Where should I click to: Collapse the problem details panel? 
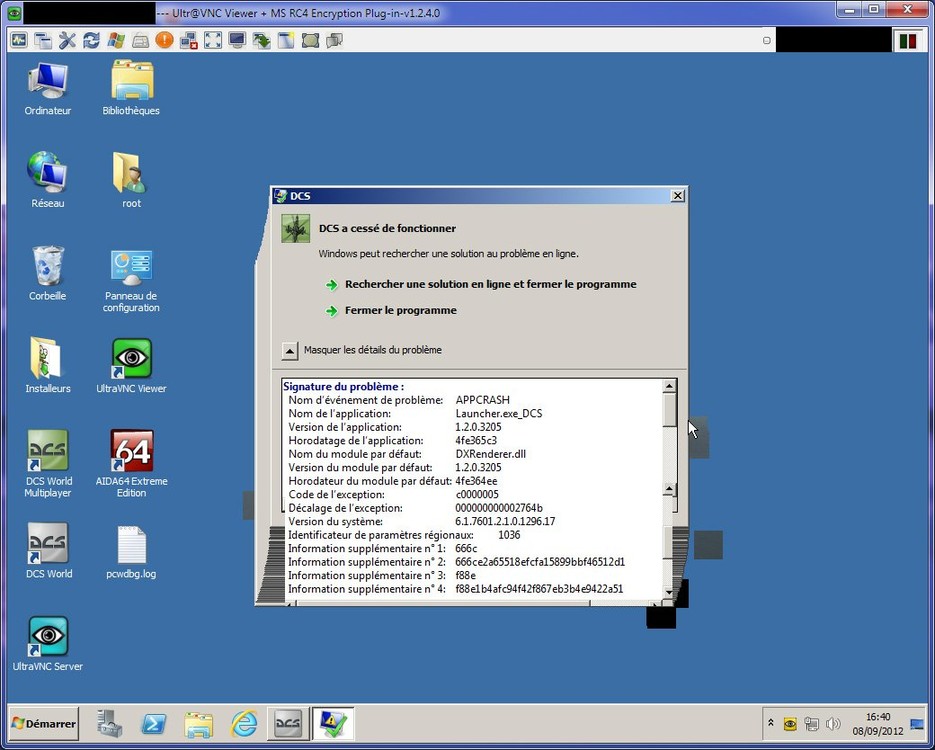point(289,350)
